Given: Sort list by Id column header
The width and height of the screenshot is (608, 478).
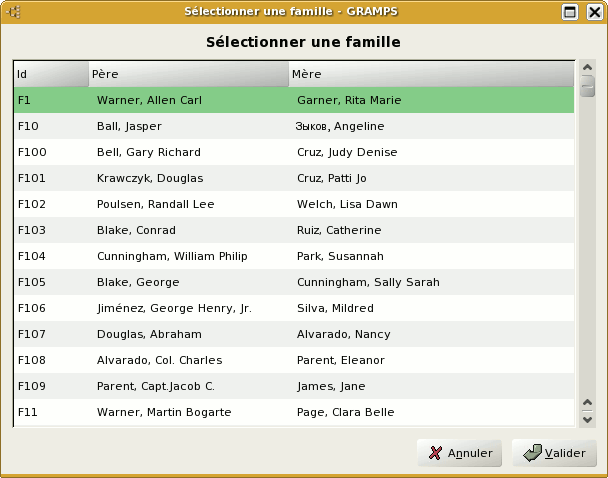Looking at the screenshot, I should click(x=51, y=74).
